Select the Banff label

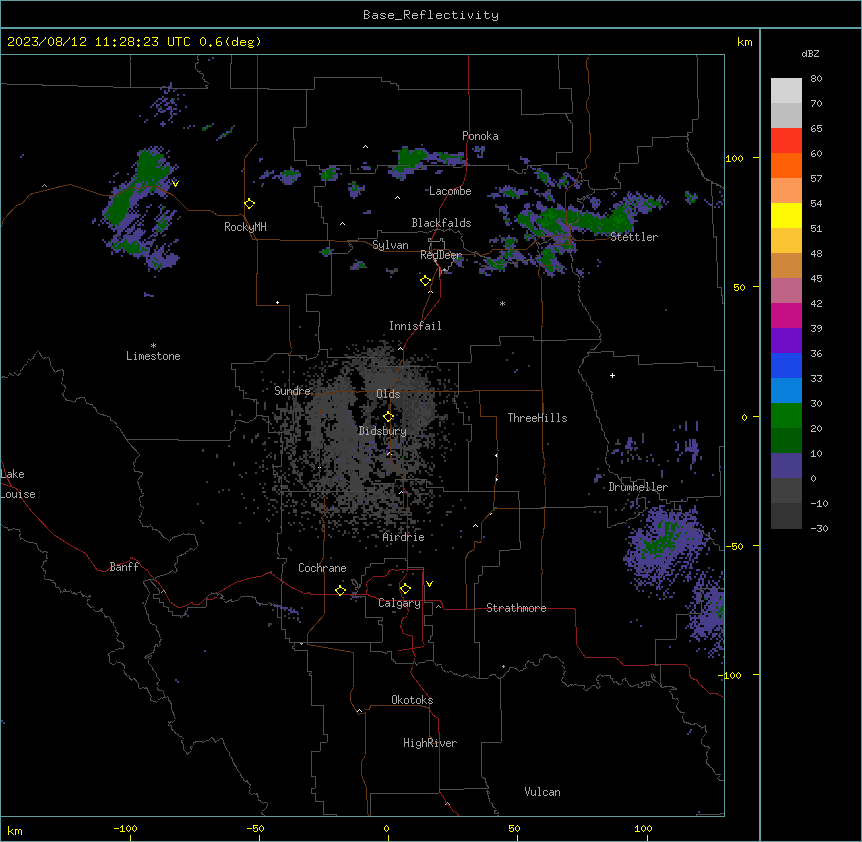click(124, 567)
